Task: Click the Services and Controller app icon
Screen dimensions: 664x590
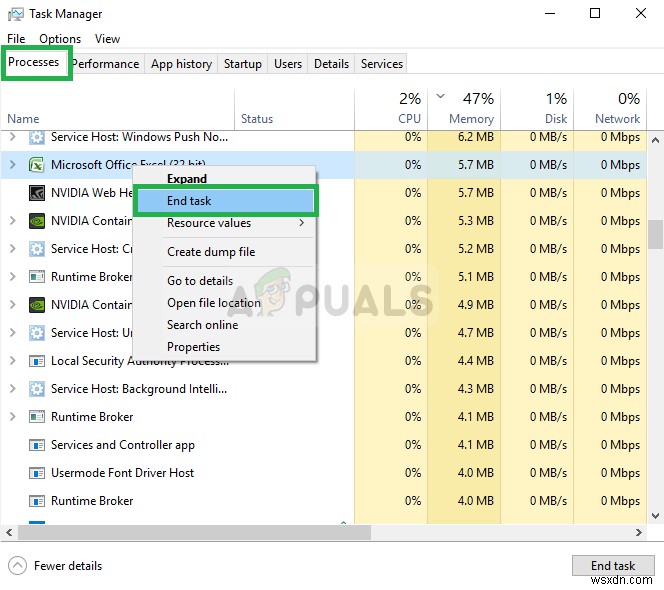Action: click(x=37, y=445)
